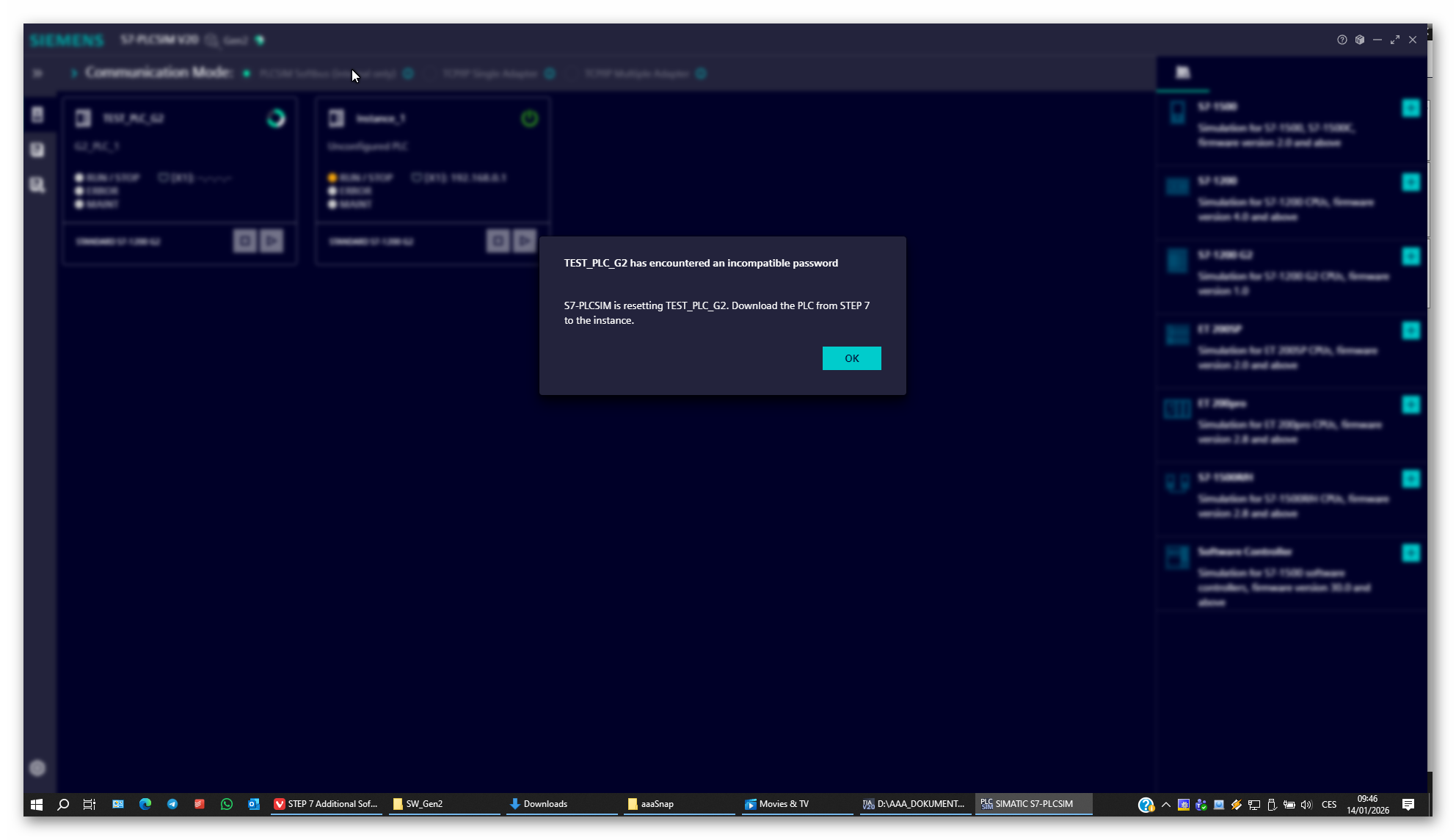Screen dimensions: 1456x840
Task: Add an S7-1200 G2 simulation instance
Action: coord(1410,256)
